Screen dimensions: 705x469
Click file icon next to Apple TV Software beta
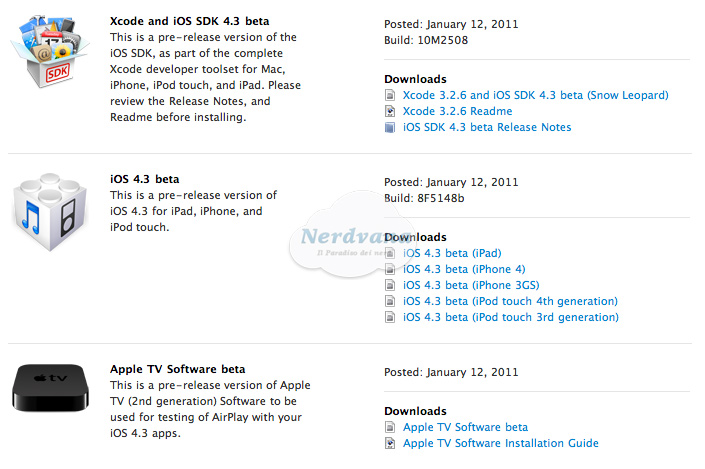tap(390, 427)
